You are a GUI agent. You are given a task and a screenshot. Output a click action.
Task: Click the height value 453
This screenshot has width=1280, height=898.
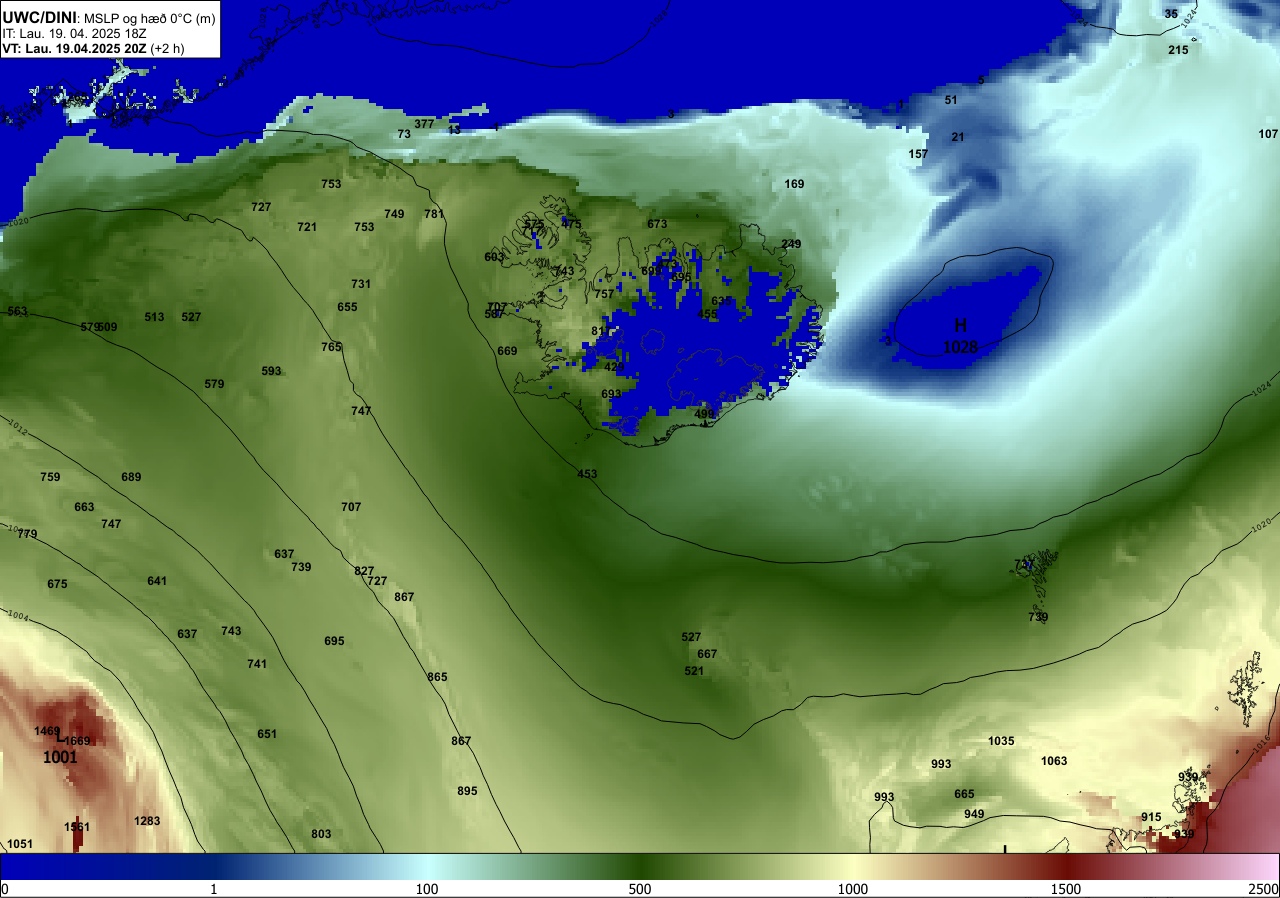(587, 474)
